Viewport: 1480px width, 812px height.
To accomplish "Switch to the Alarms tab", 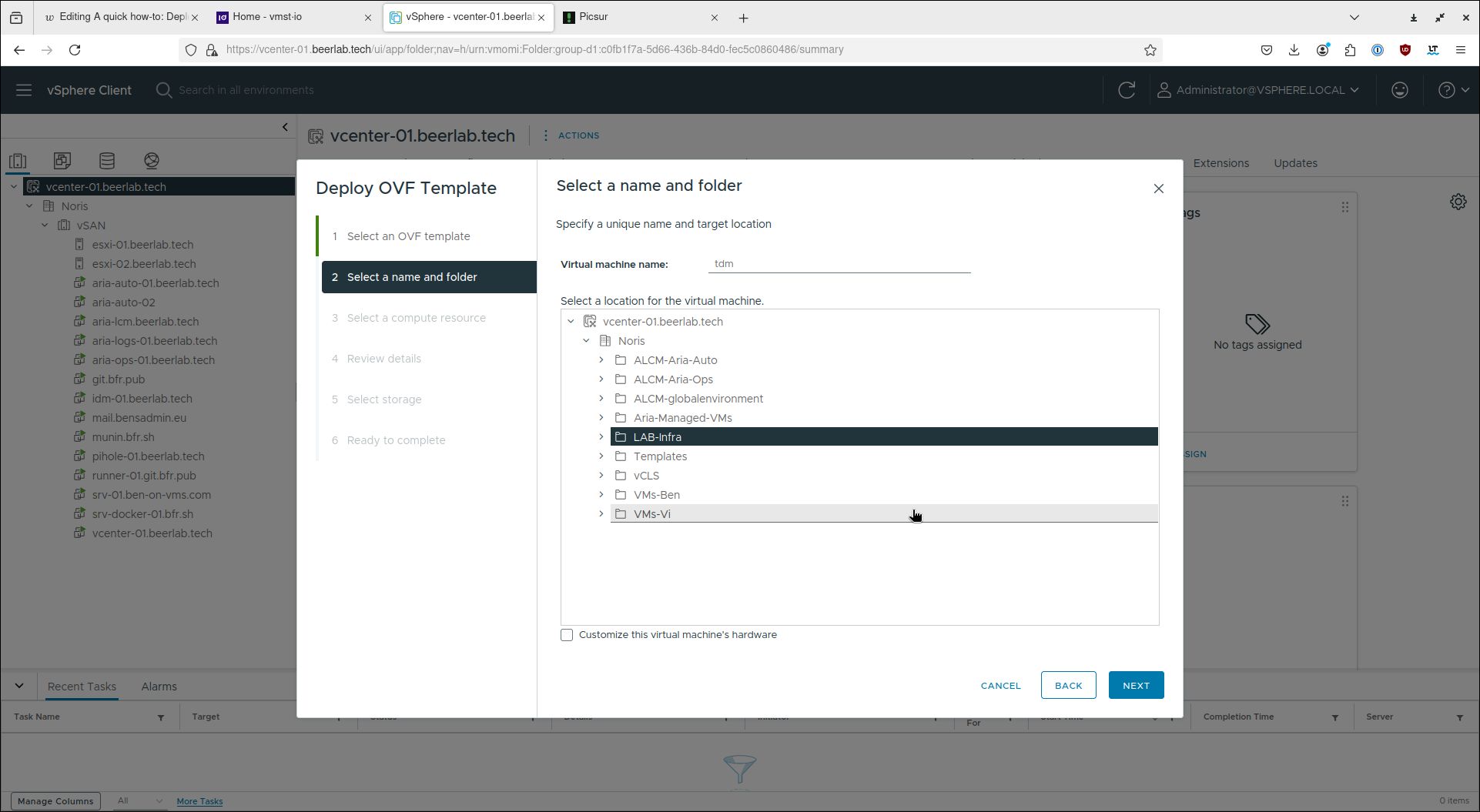I will (159, 687).
